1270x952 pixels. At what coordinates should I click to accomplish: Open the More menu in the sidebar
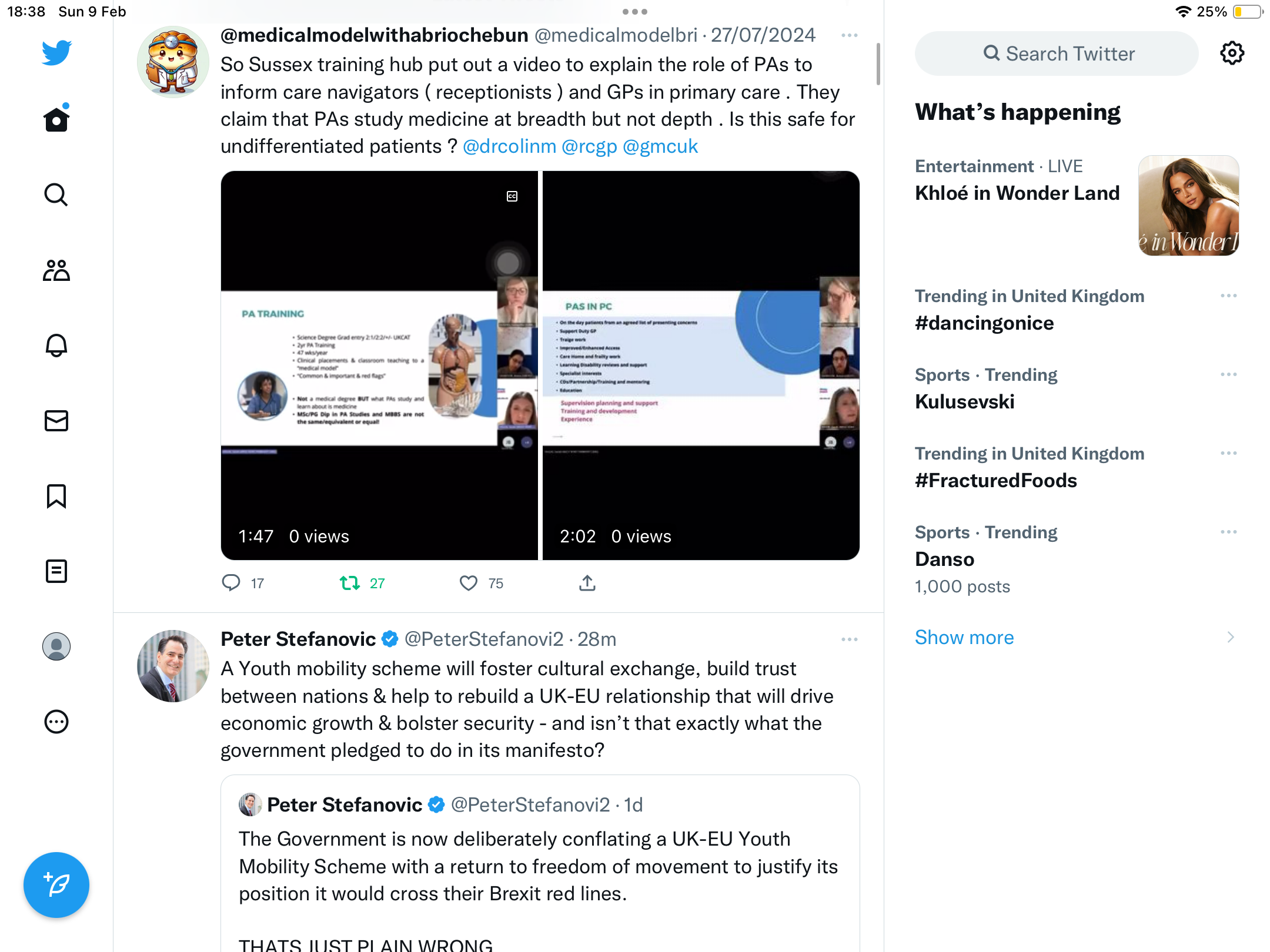(x=56, y=722)
